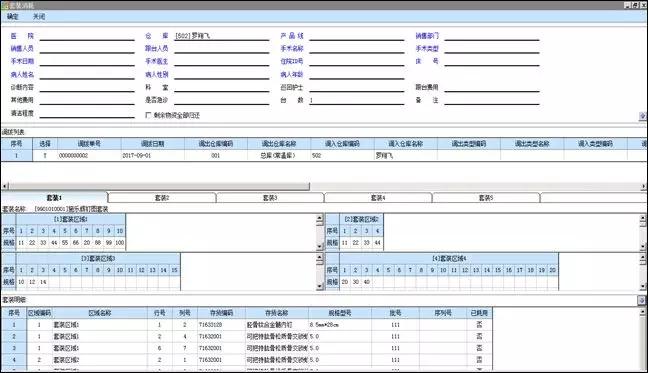Click the 已耗用 cell 否 in detail row 1

[x=479, y=325]
